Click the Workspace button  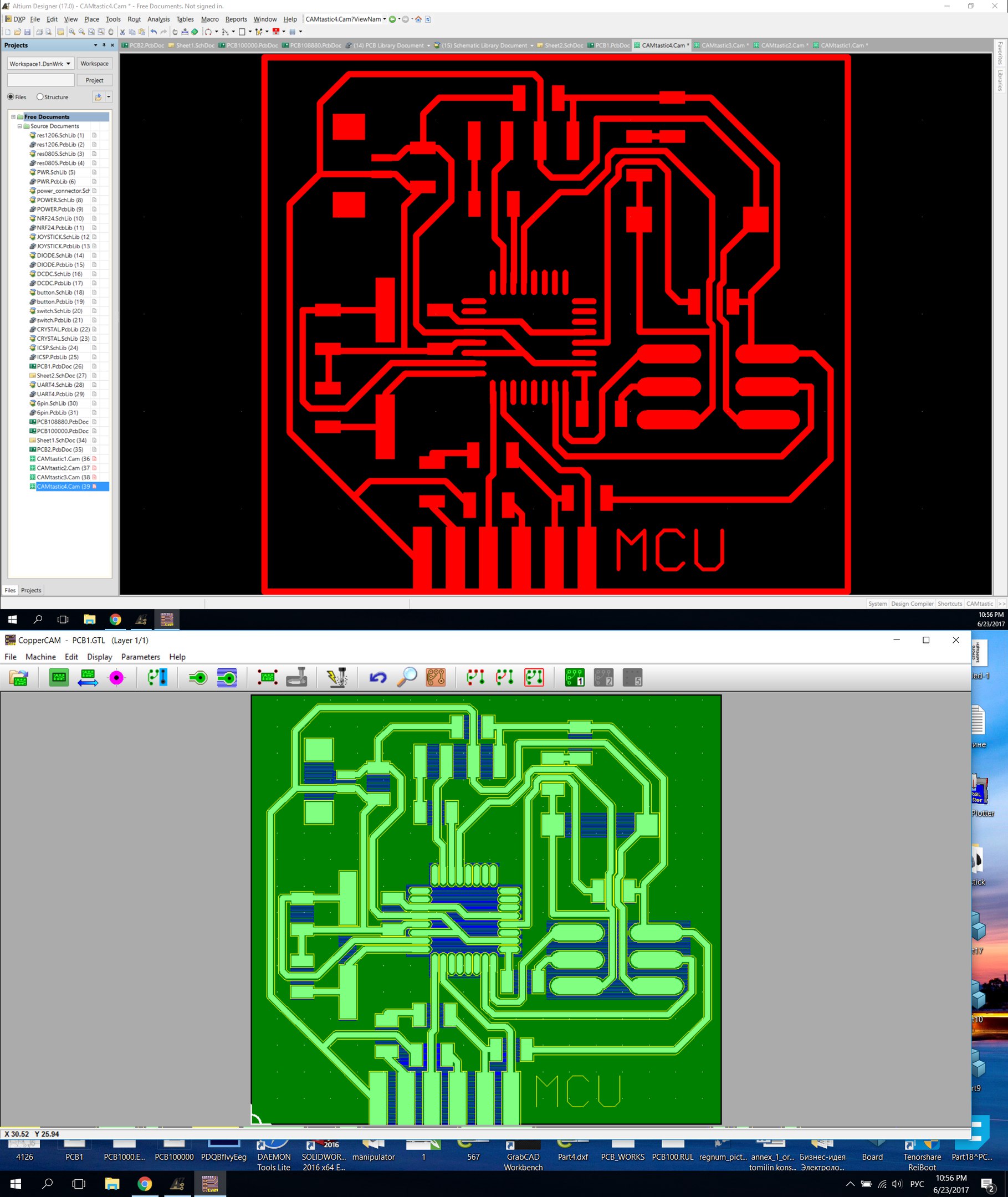tap(94, 63)
